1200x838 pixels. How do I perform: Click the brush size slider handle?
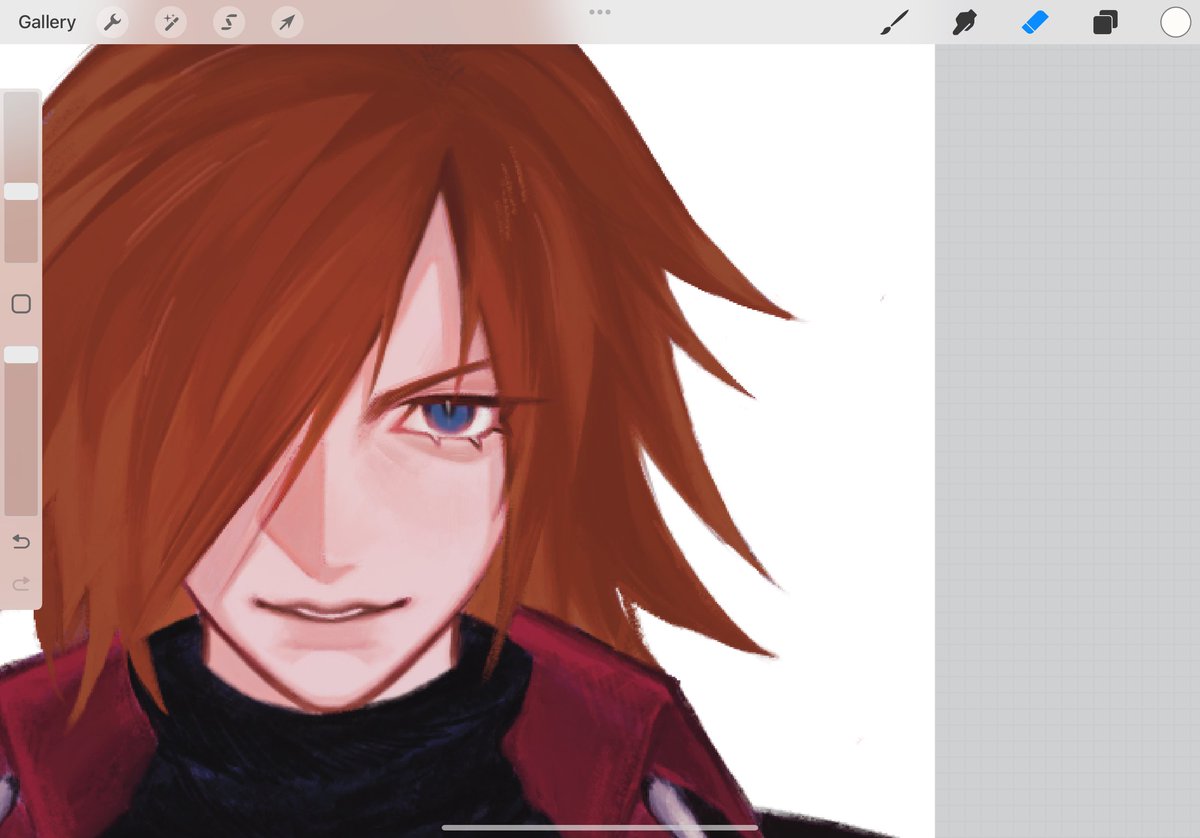point(21,191)
